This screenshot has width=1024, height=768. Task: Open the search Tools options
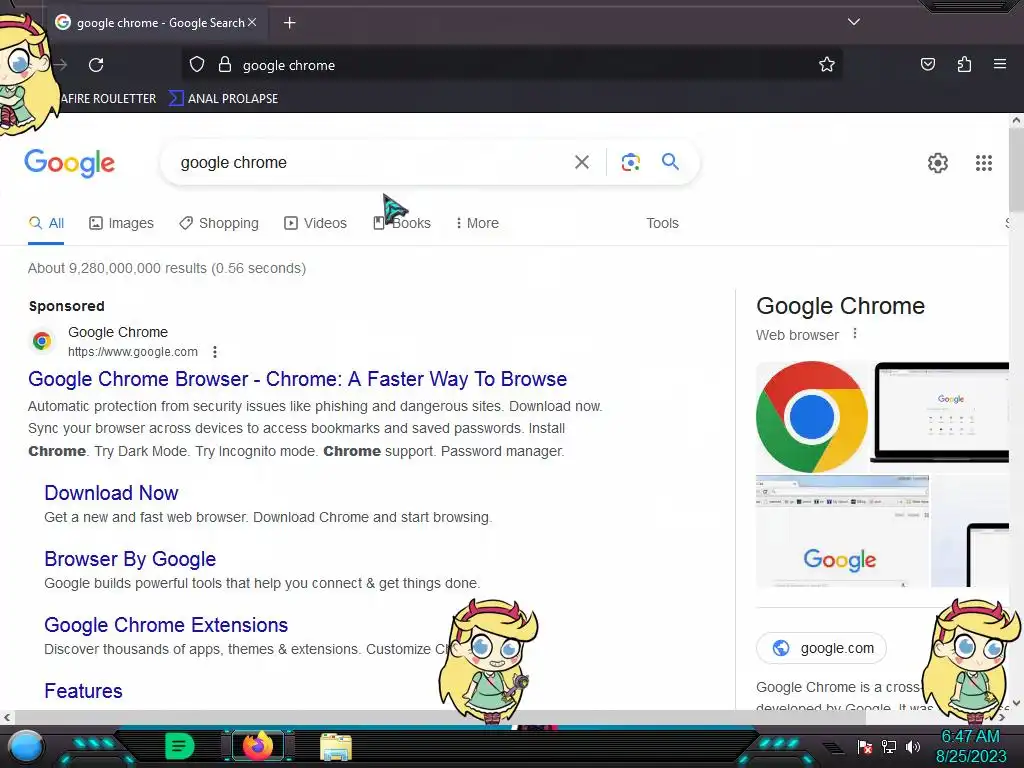[x=662, y=223]
